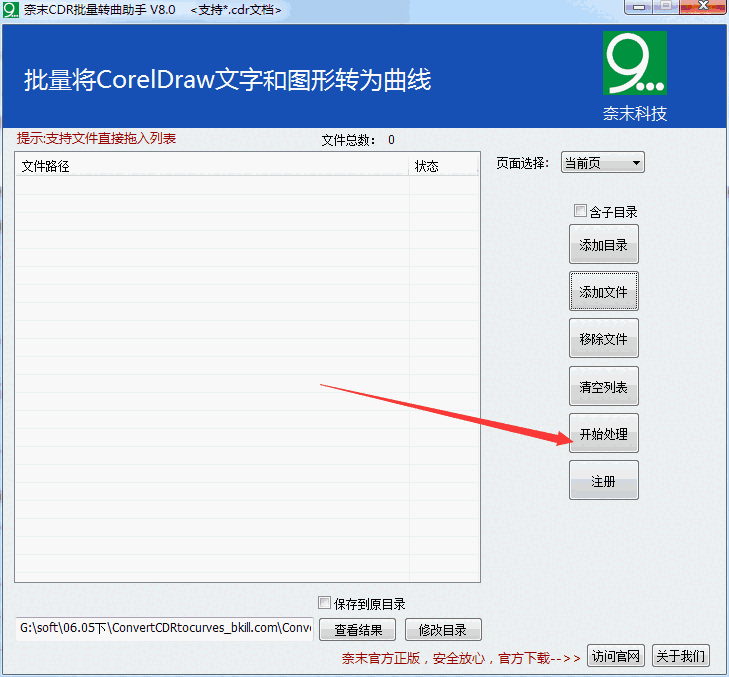Click the red 奈末官方正版 download text

461,658
